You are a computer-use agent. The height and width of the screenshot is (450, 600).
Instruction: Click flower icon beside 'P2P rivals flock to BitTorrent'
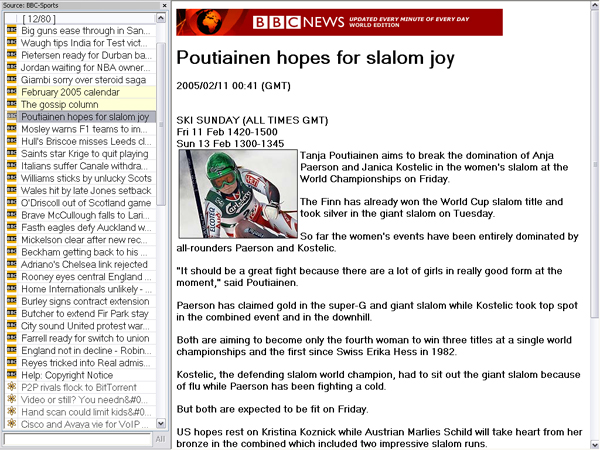(11, 386)
